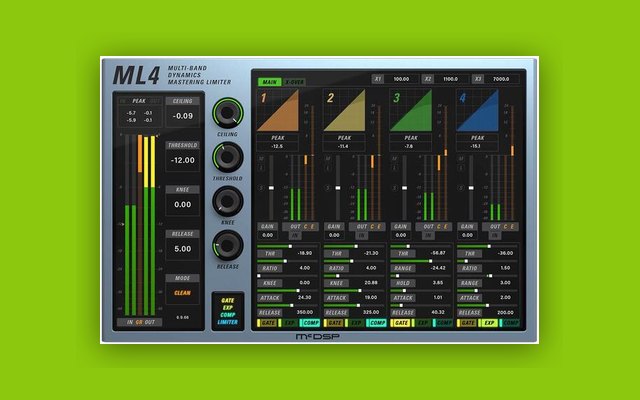Click the limiter Ceiling value -0.09
This screenshot has height=400, width=640.
[182, 116]
